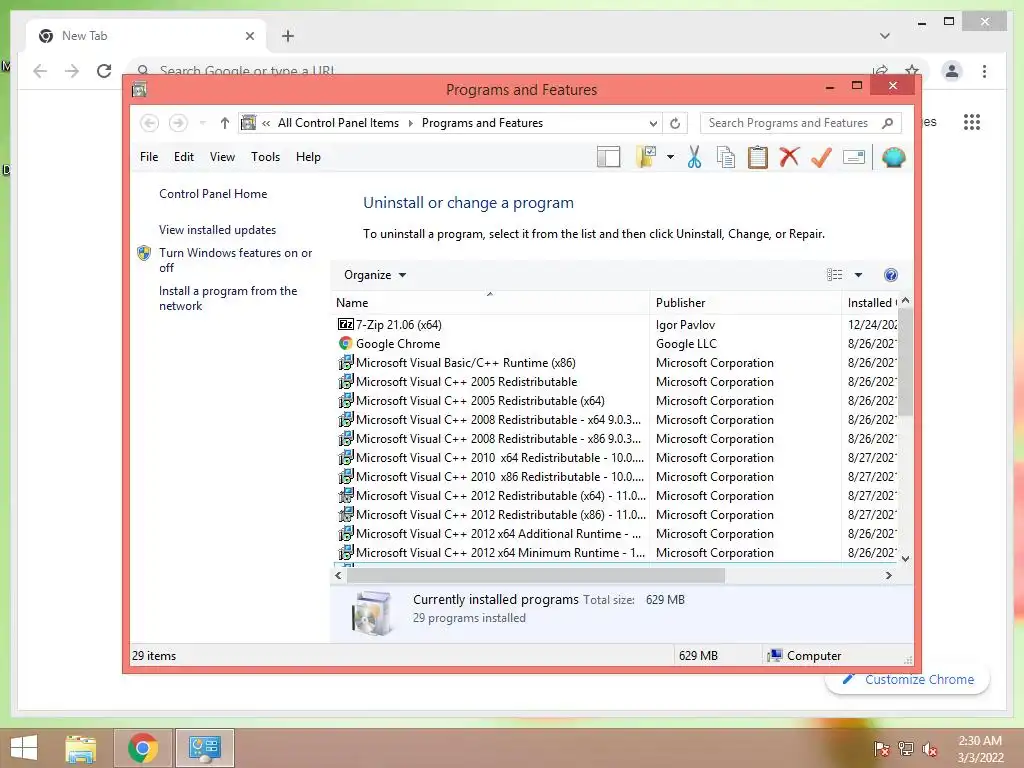Click the refresh button beside address bar
1024x768 pixels.
(675, 123)
